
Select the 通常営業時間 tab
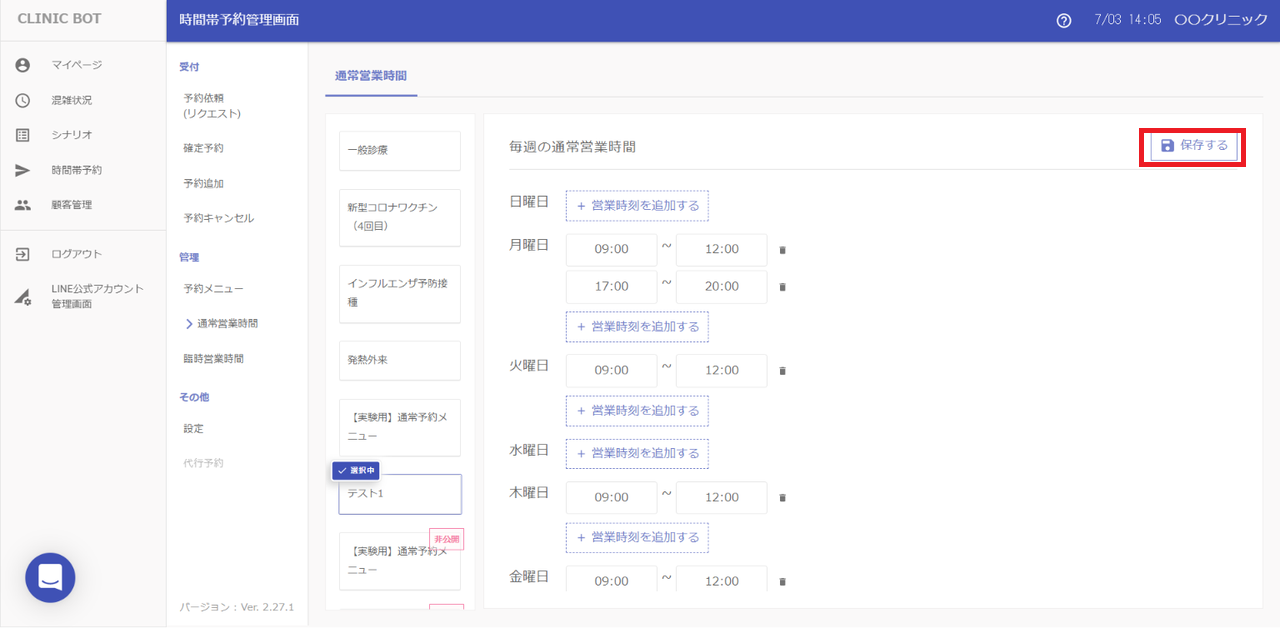371,76
